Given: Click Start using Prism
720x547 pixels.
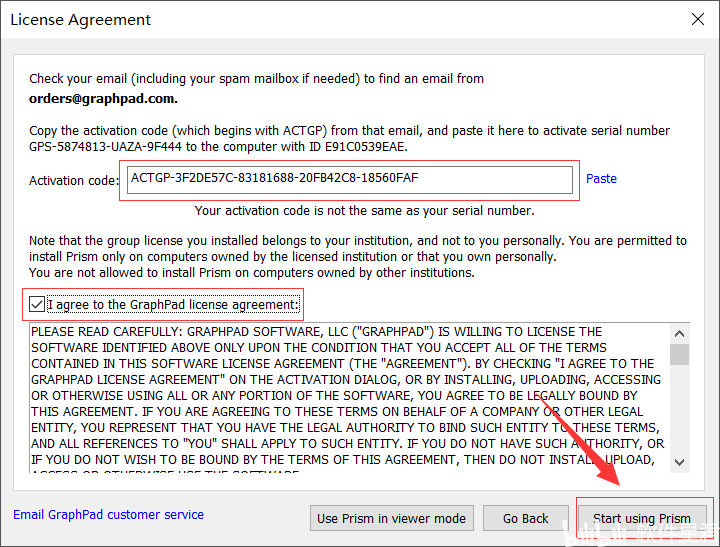Looking at the screenshot, I should [x=642, y=518].
